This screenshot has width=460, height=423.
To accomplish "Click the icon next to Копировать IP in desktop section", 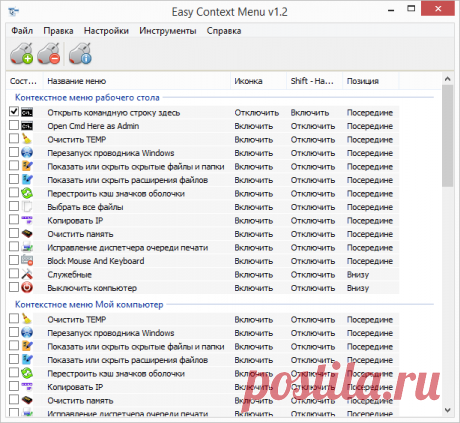I will coord(27,220).
